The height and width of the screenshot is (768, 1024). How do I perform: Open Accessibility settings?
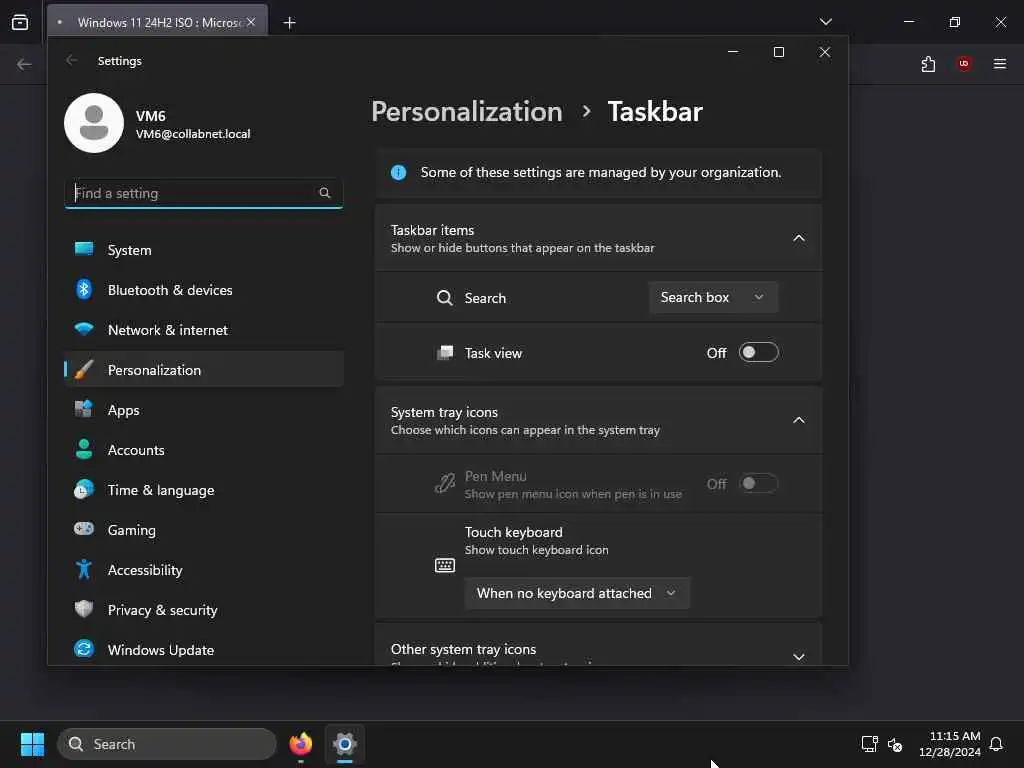click(204, 570)
